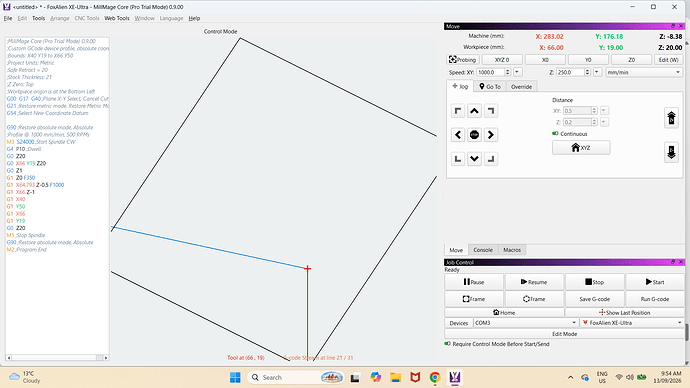Open the Web Tools menu

pos(117,18)
